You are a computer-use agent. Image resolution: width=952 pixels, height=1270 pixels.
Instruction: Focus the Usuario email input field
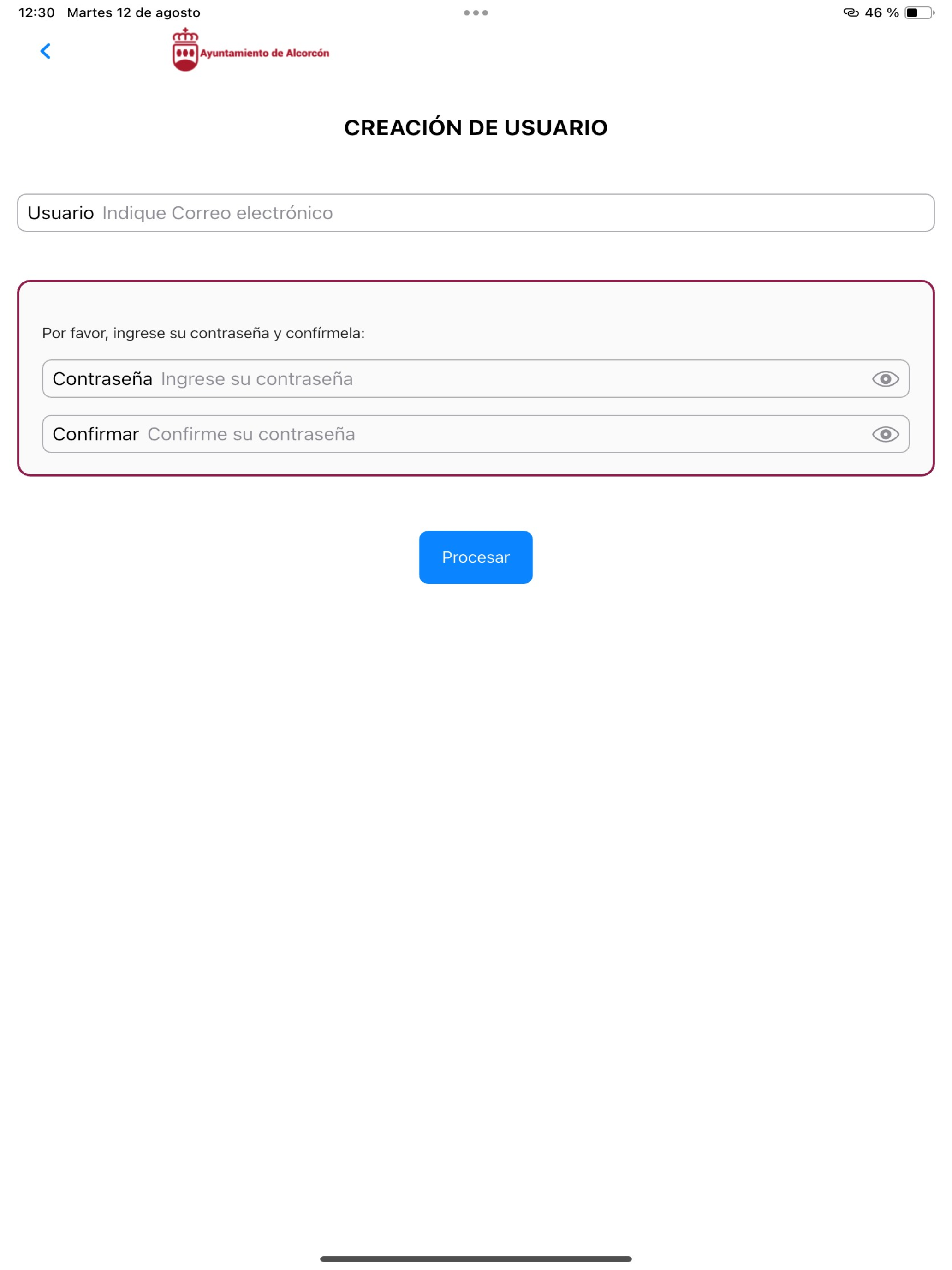click(x=476, y=213)
